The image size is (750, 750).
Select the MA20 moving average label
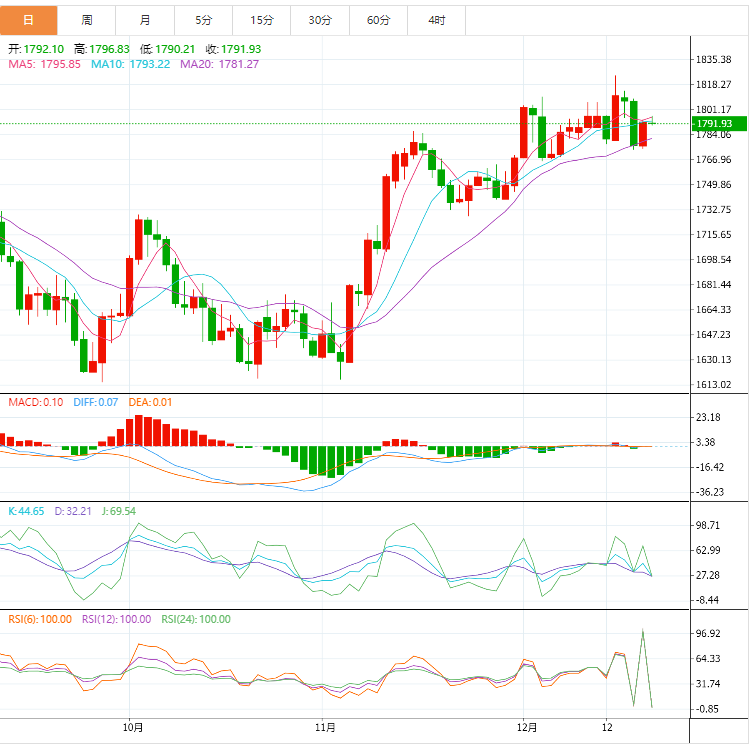[219, 64]
